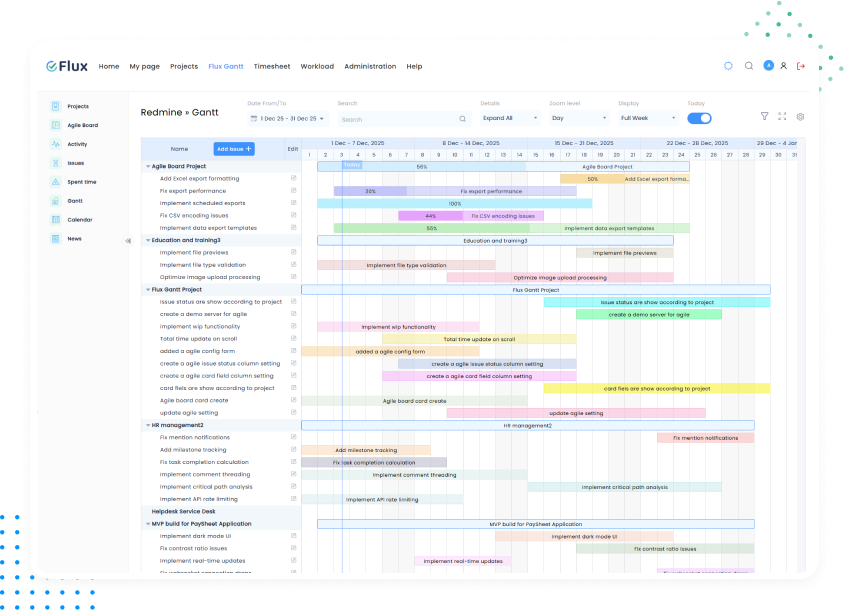Screen dimensions: 845x610
Task: Open the Display Full Week dropdown
Action: coord(647,118)
